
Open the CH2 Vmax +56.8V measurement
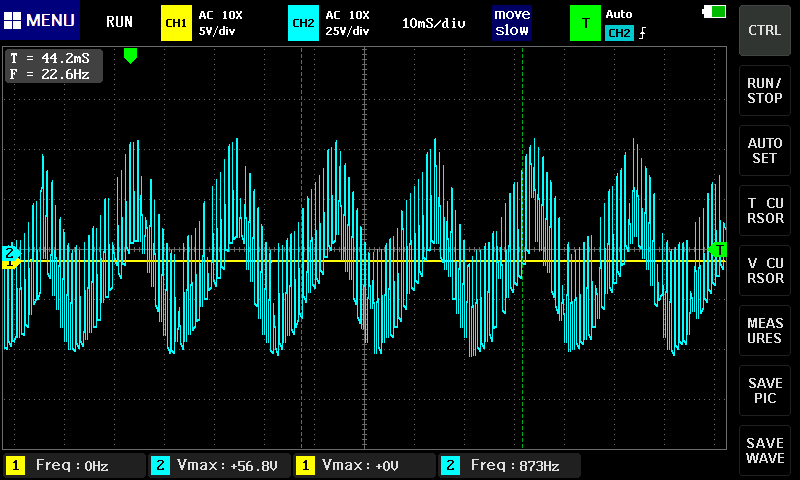(x=219, y=465)
